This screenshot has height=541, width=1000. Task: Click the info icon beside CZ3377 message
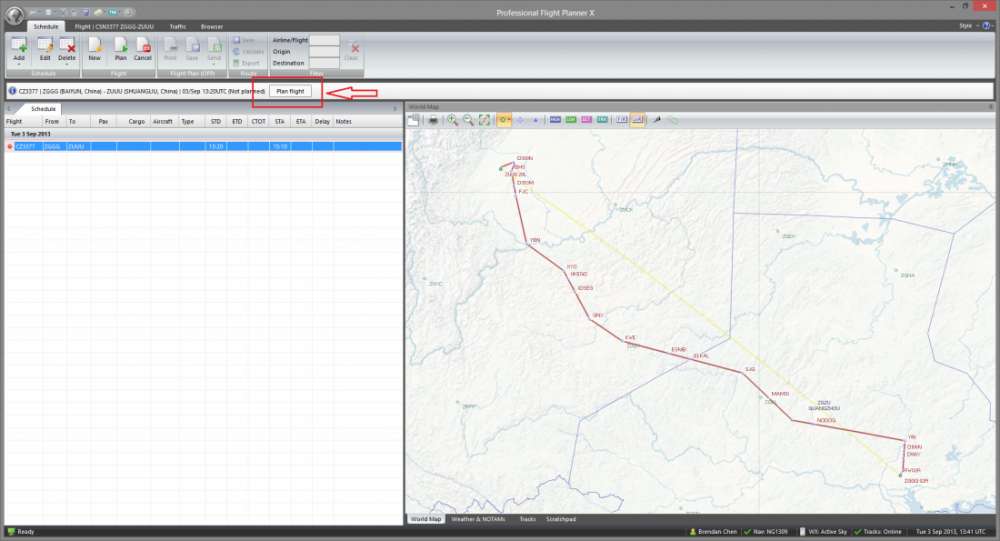[x=12, y=91]
